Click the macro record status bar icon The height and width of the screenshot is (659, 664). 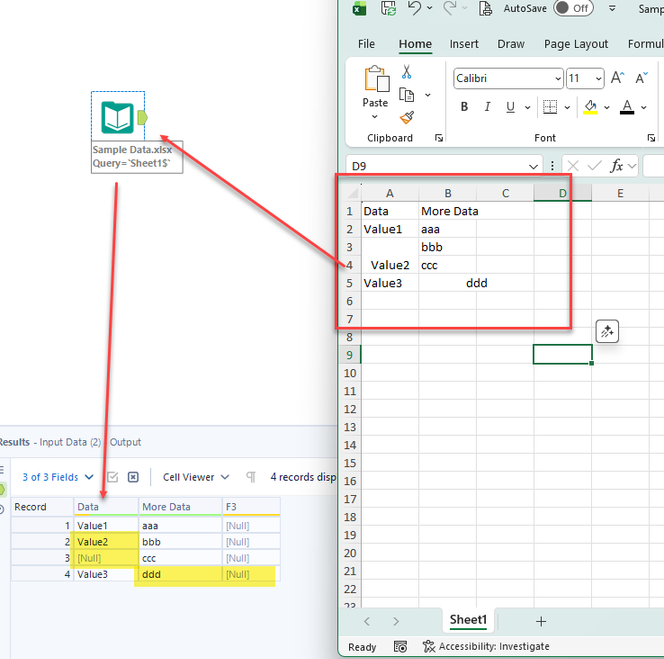(400, 647)
